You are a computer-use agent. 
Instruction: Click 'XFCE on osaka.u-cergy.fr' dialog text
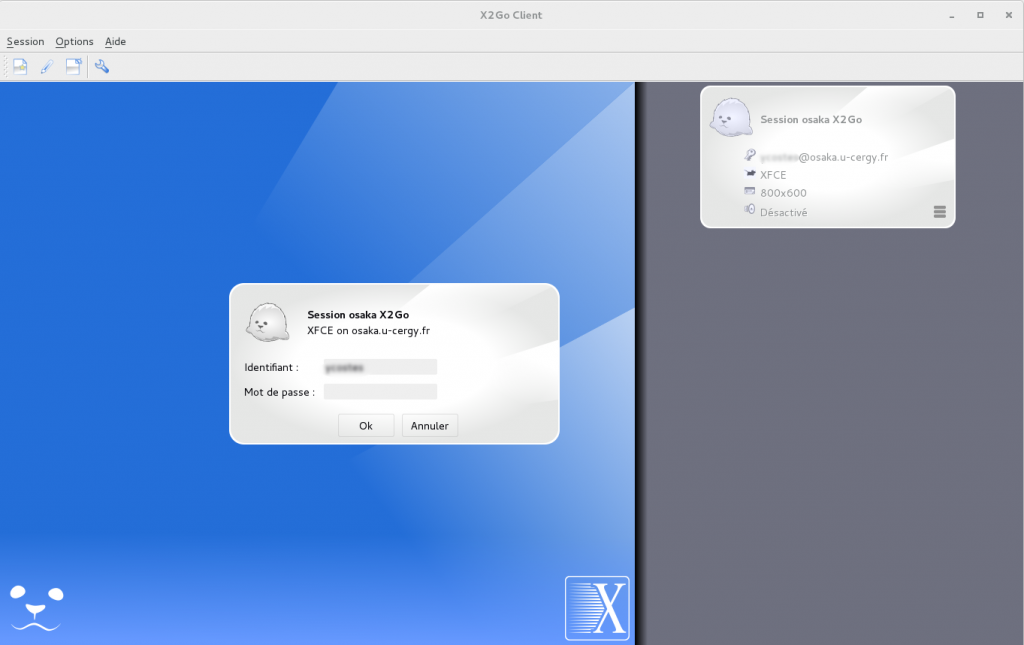(368, 330)
